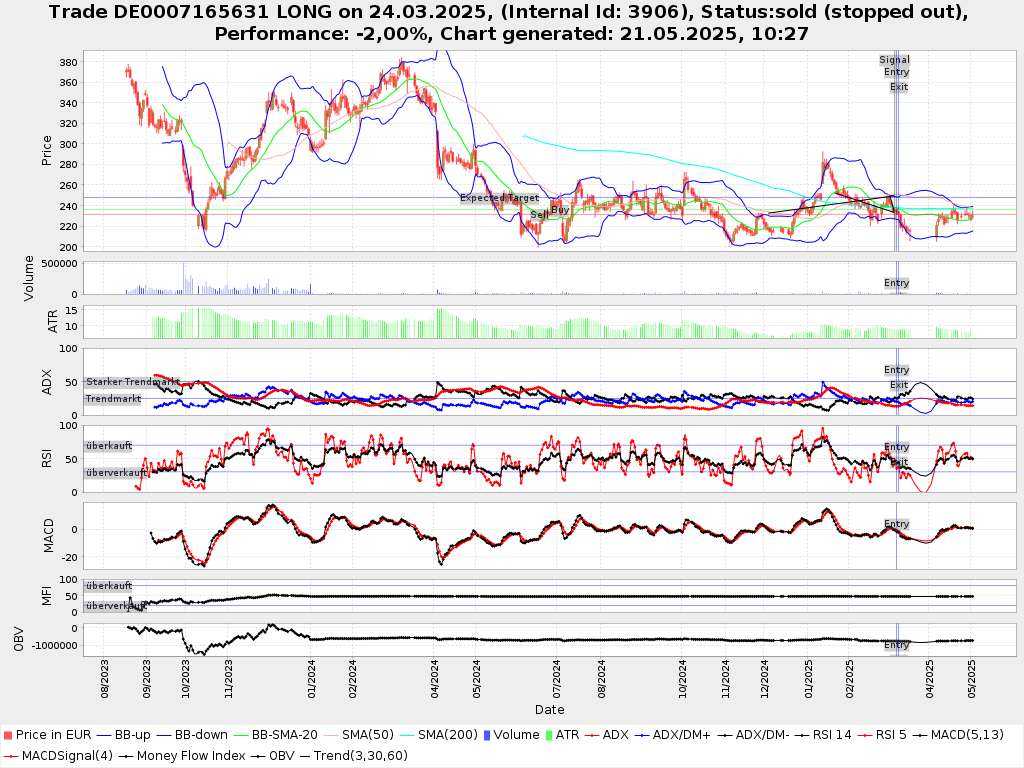Click the Entry label in the OBV panel

[897, 645]
